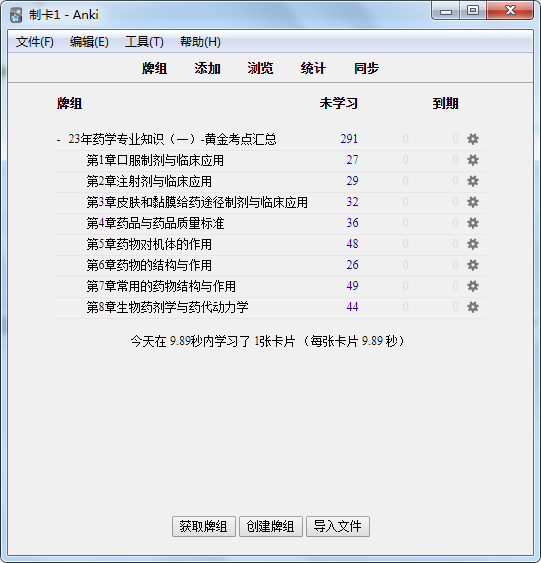Click the 获取牌组 button
Viewport: 541px width, 563px height.
(204, 526)
